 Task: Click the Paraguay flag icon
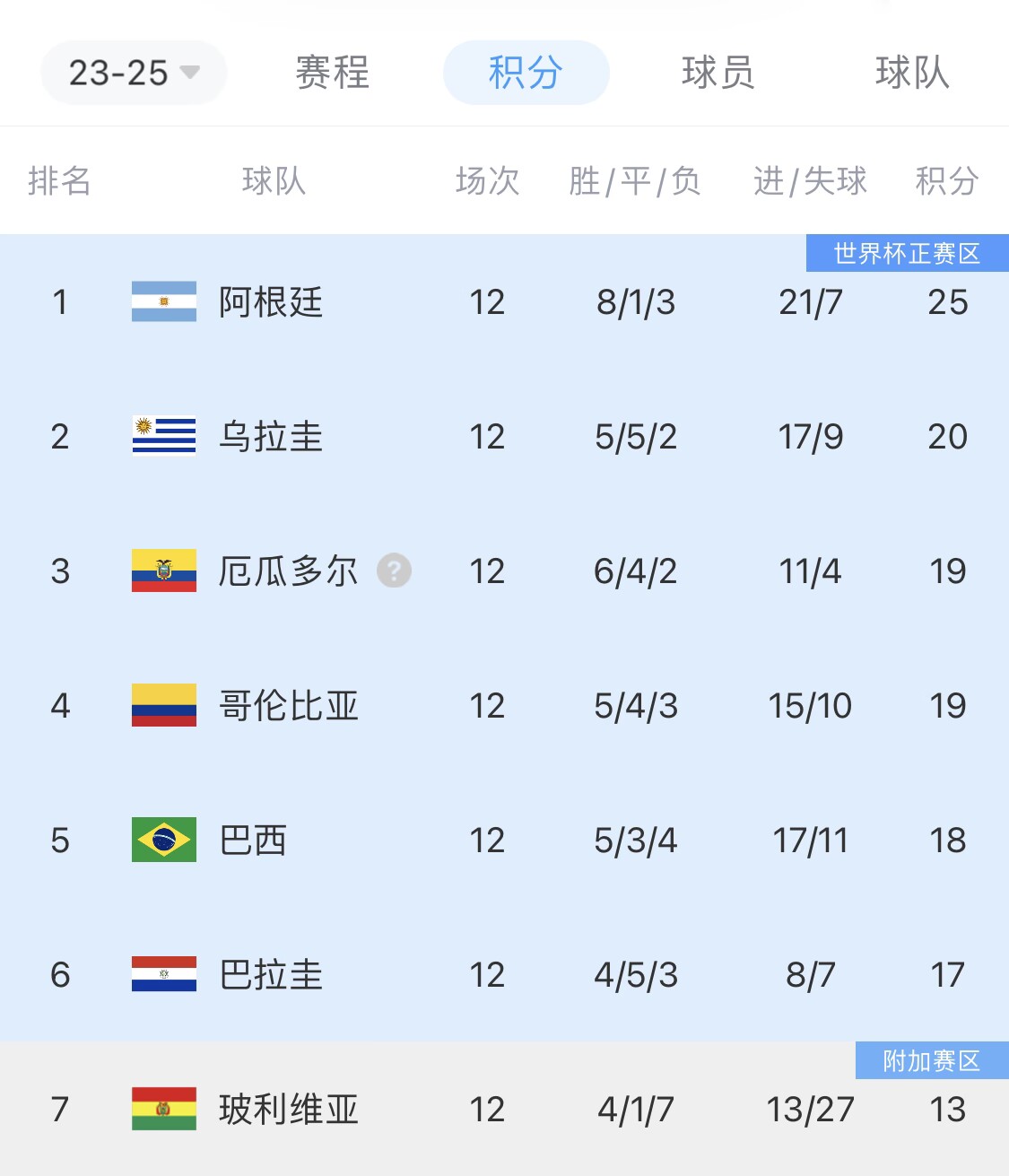coord(164,975)
